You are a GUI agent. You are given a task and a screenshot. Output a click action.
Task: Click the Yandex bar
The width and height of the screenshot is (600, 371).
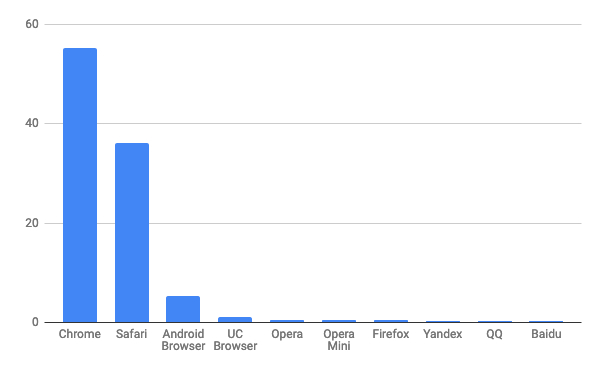(x=443, y=322)
